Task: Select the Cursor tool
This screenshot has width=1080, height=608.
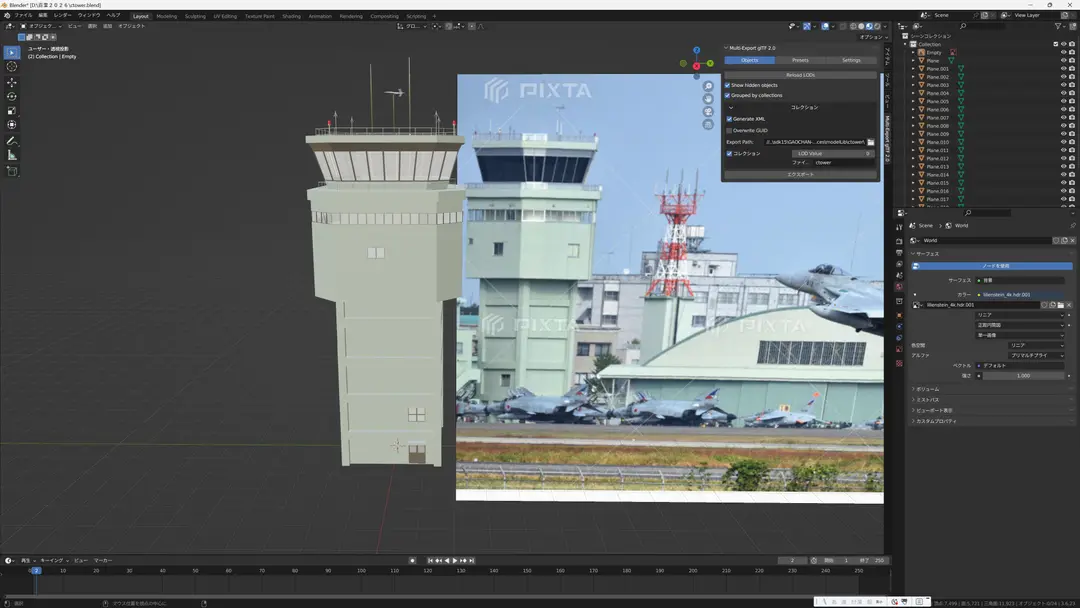Action: (x=12, y=67)
